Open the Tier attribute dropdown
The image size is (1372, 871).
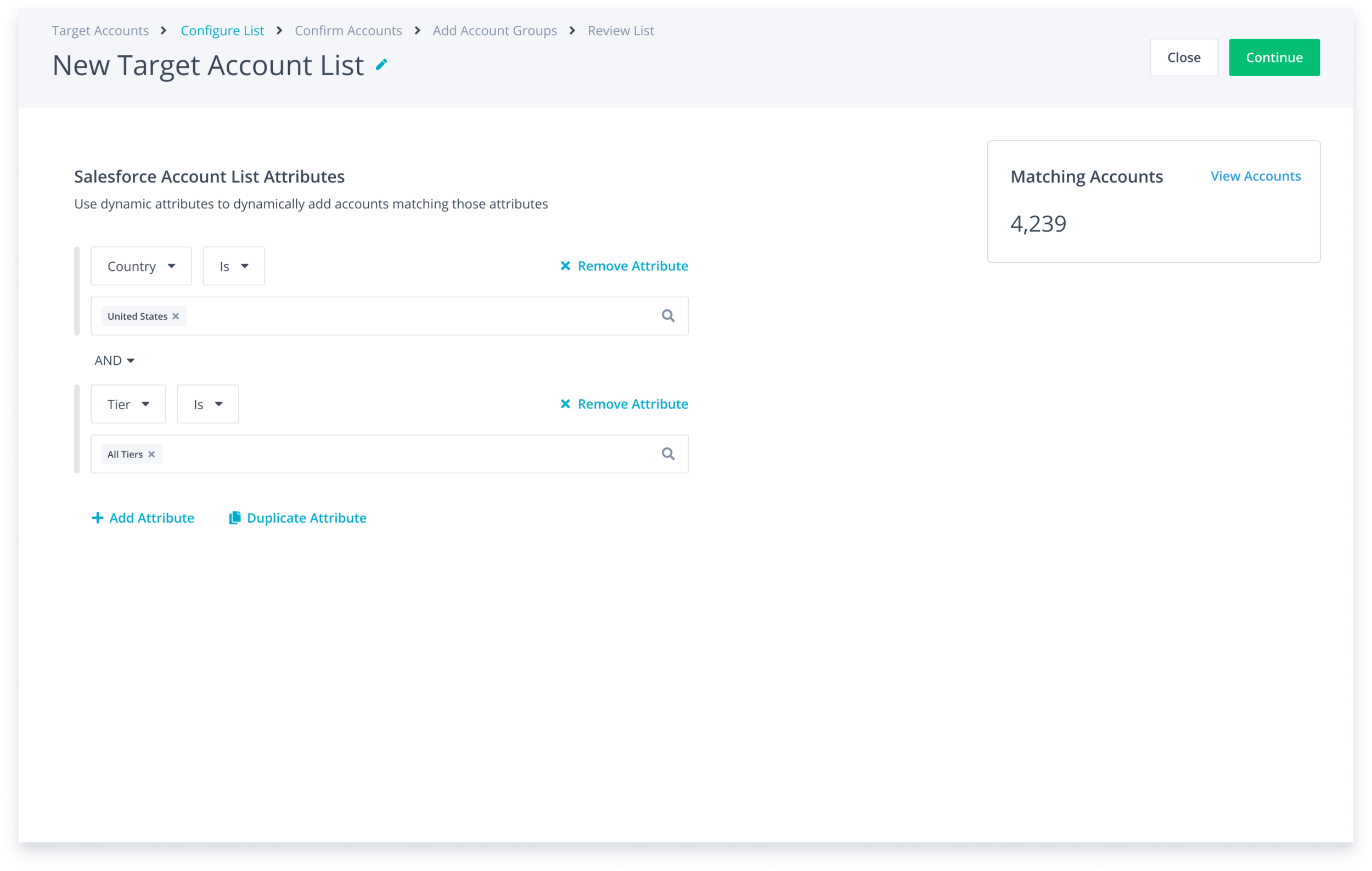(128, 404)
